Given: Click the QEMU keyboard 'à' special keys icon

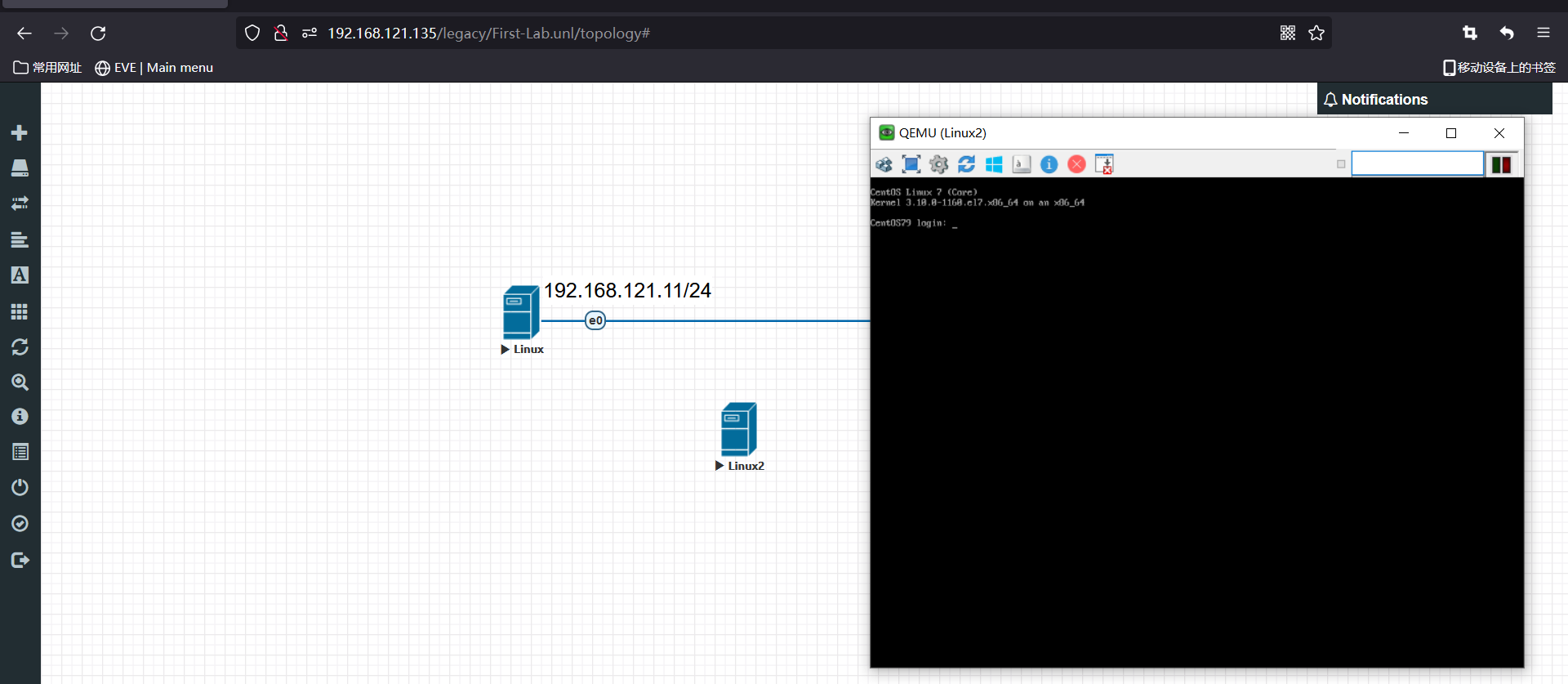Looking at the screenshot, I should [x=1022, y=164].
